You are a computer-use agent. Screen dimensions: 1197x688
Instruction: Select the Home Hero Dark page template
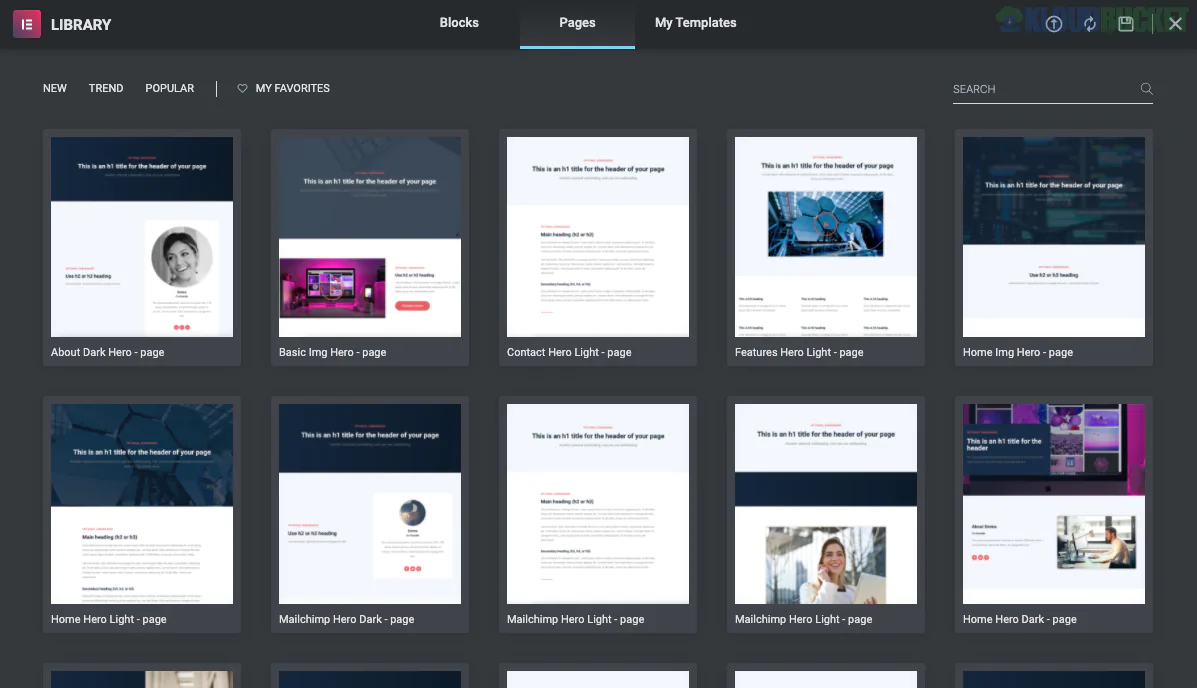coord(1053,503)
